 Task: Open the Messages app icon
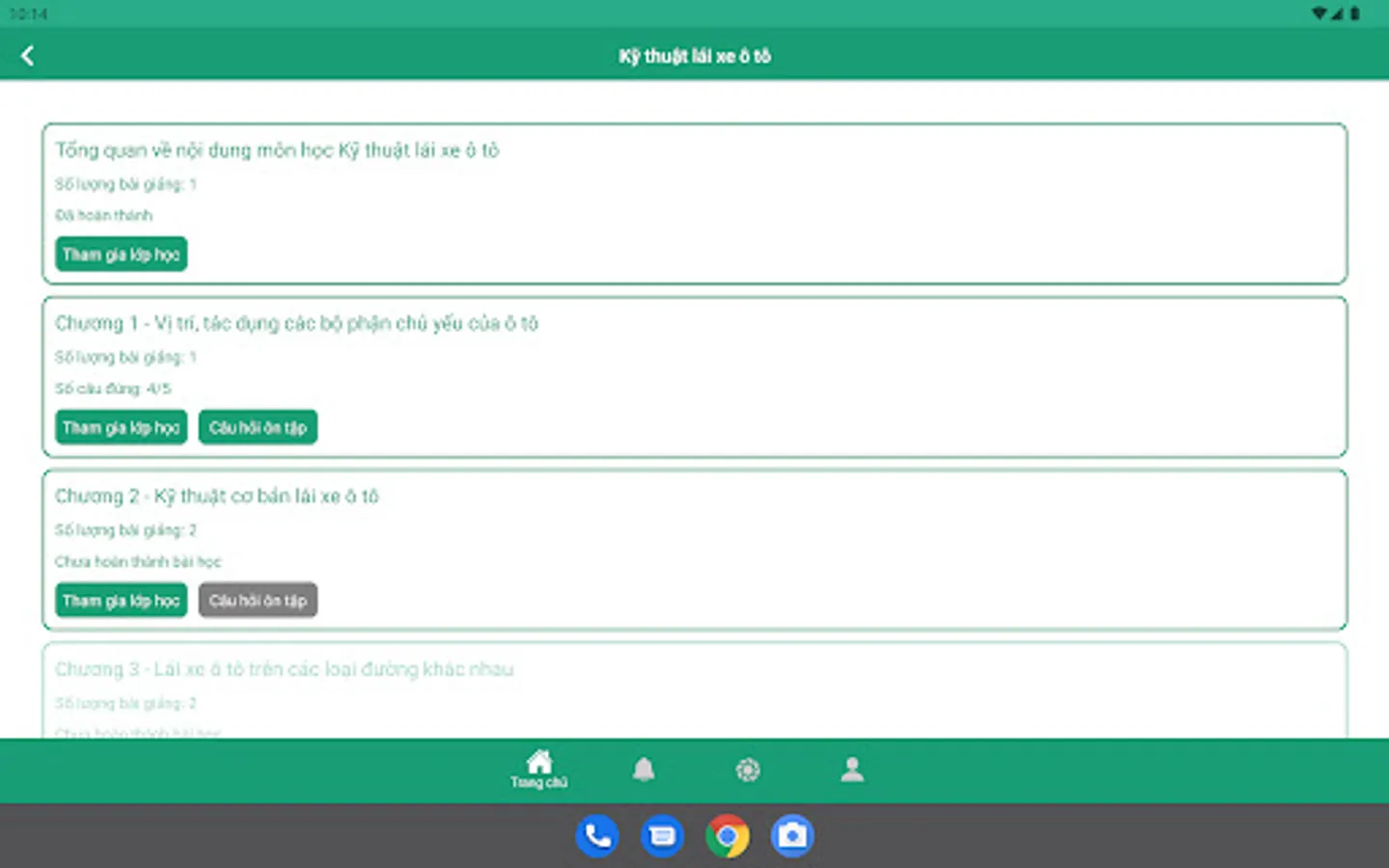click(662, 835)
